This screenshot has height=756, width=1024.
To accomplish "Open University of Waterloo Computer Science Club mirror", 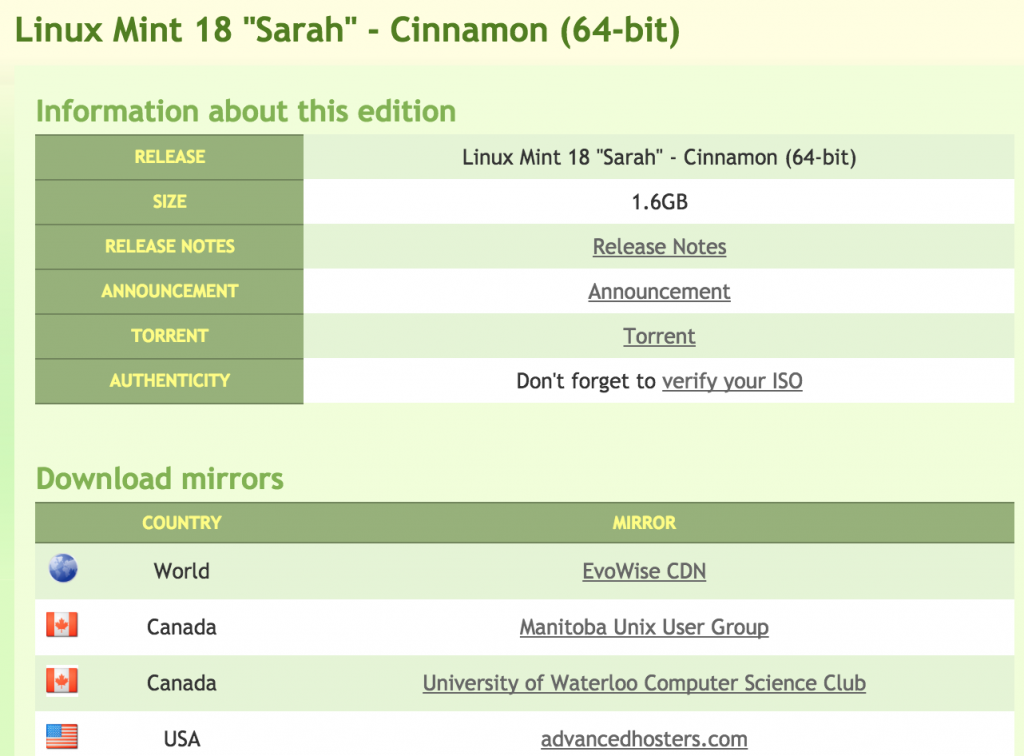I will [x=644, y=683].
